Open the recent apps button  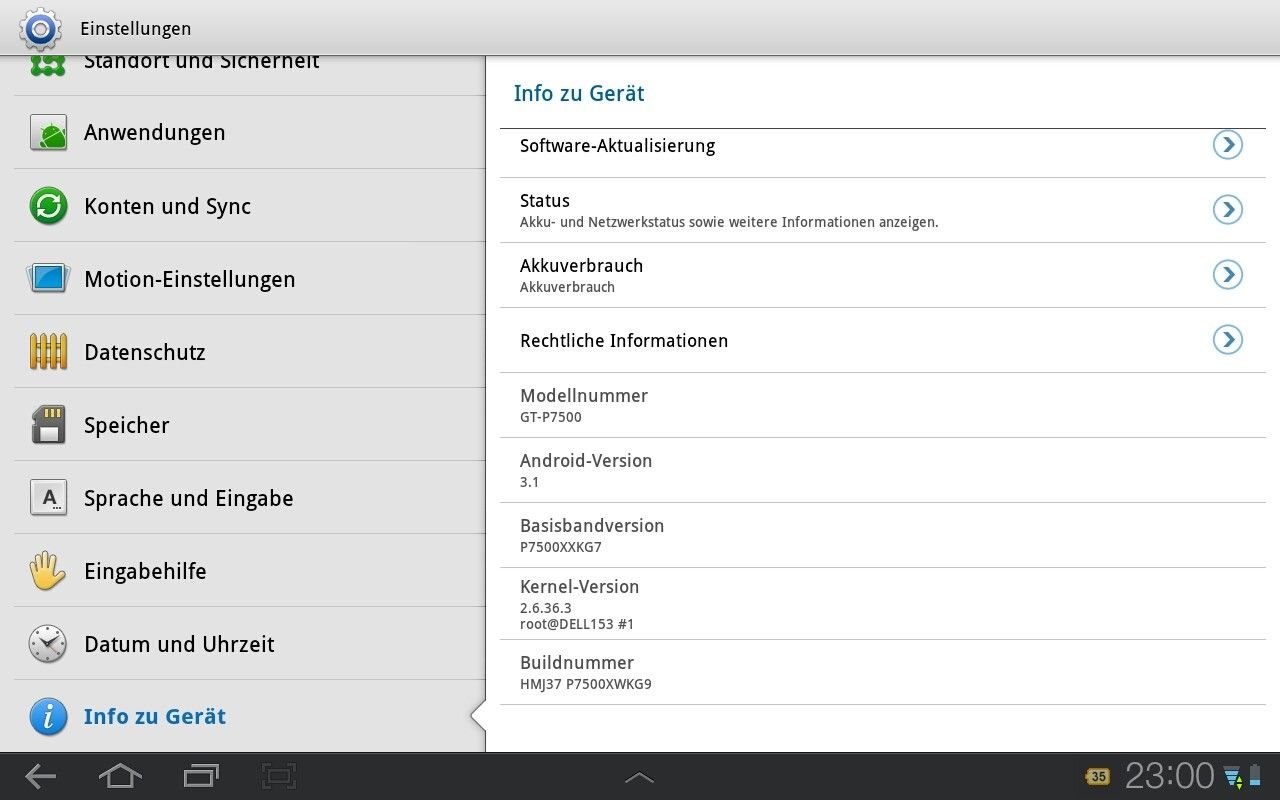[x=201, y=776]
